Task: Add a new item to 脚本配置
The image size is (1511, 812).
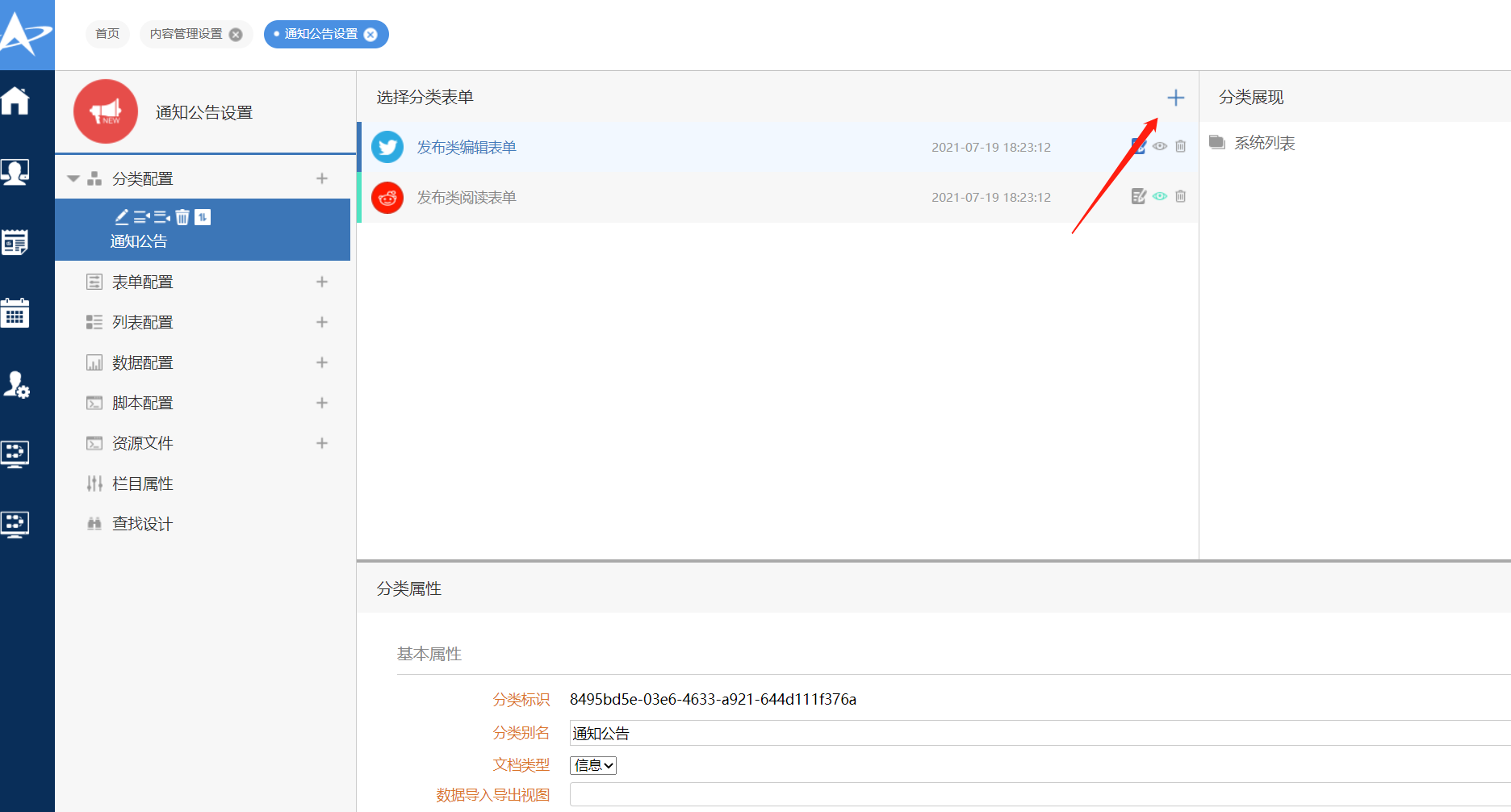Action: (x=322, y=403)
